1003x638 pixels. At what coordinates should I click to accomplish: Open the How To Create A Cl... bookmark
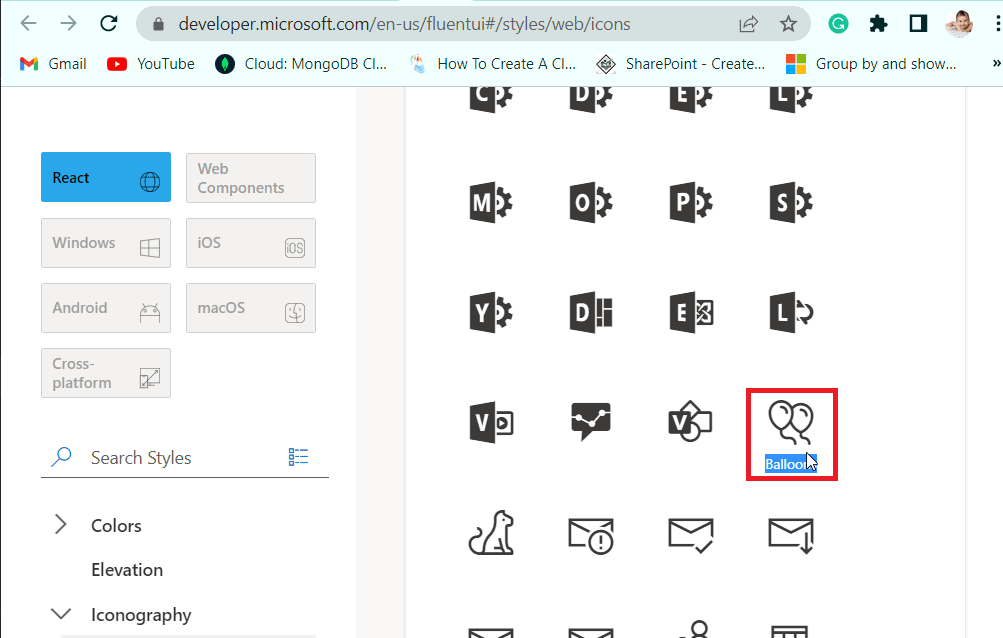493,64
